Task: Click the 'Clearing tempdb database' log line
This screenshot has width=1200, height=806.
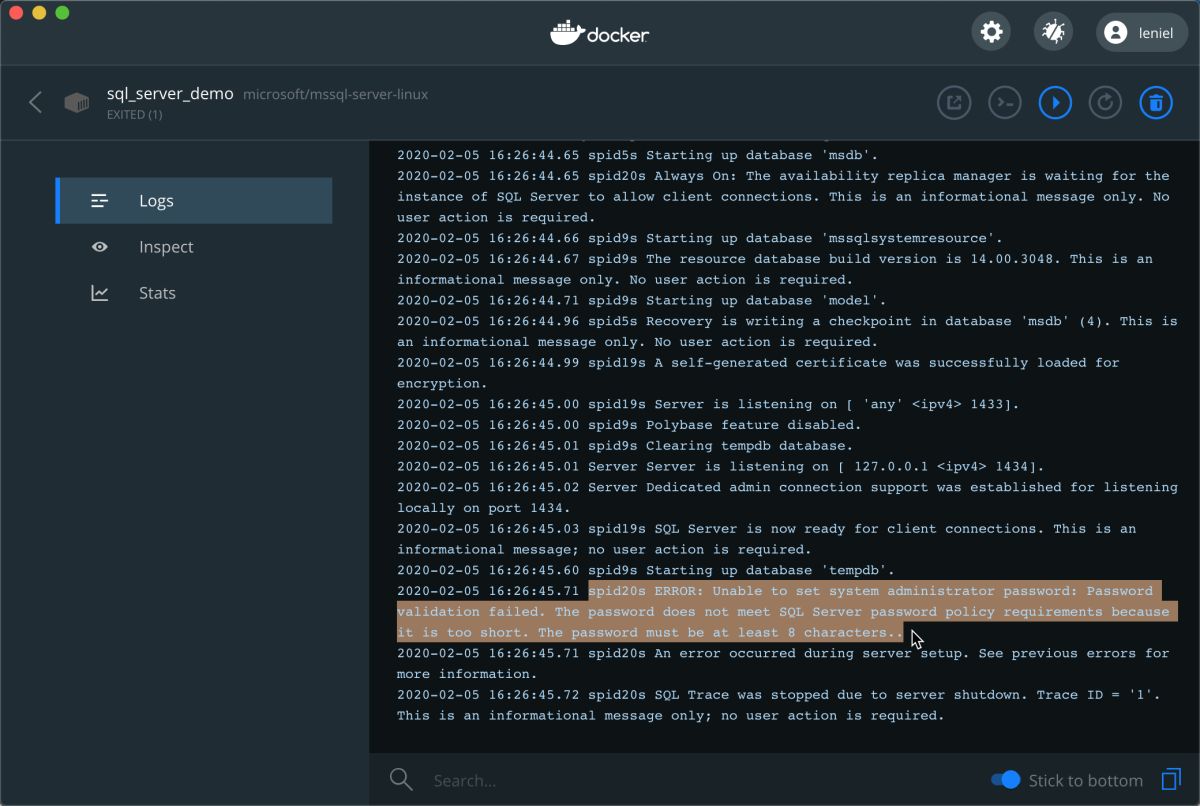Action: (625, 446)
